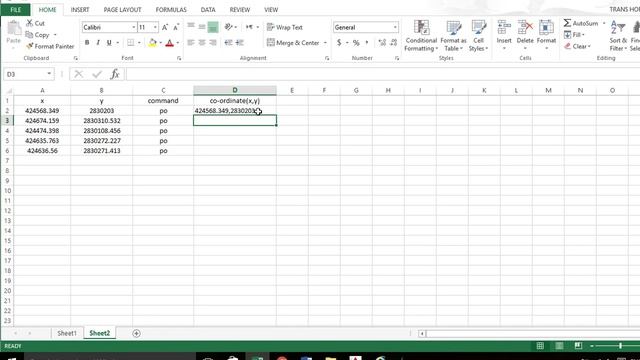Click Decrease Decimal icon
The height and width of the screenshot is (360, 640).
[393, 42]
